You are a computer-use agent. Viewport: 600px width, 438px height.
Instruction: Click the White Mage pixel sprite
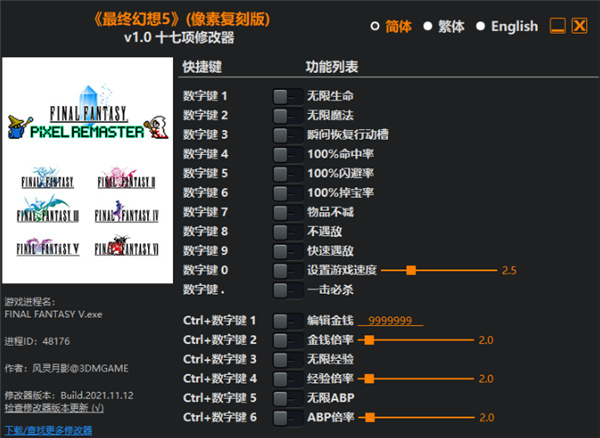tap(157, 127)
